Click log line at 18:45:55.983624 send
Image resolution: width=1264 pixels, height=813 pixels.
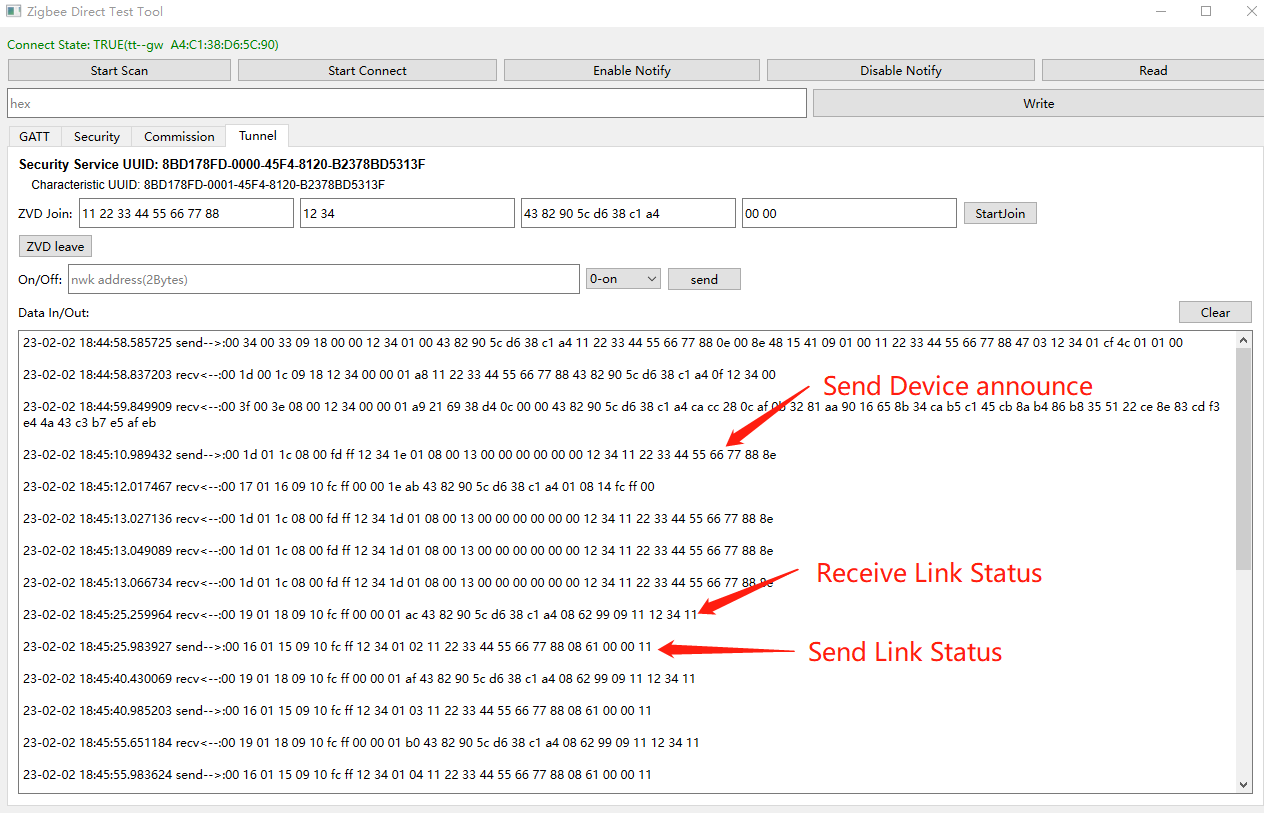click(338, 774)
